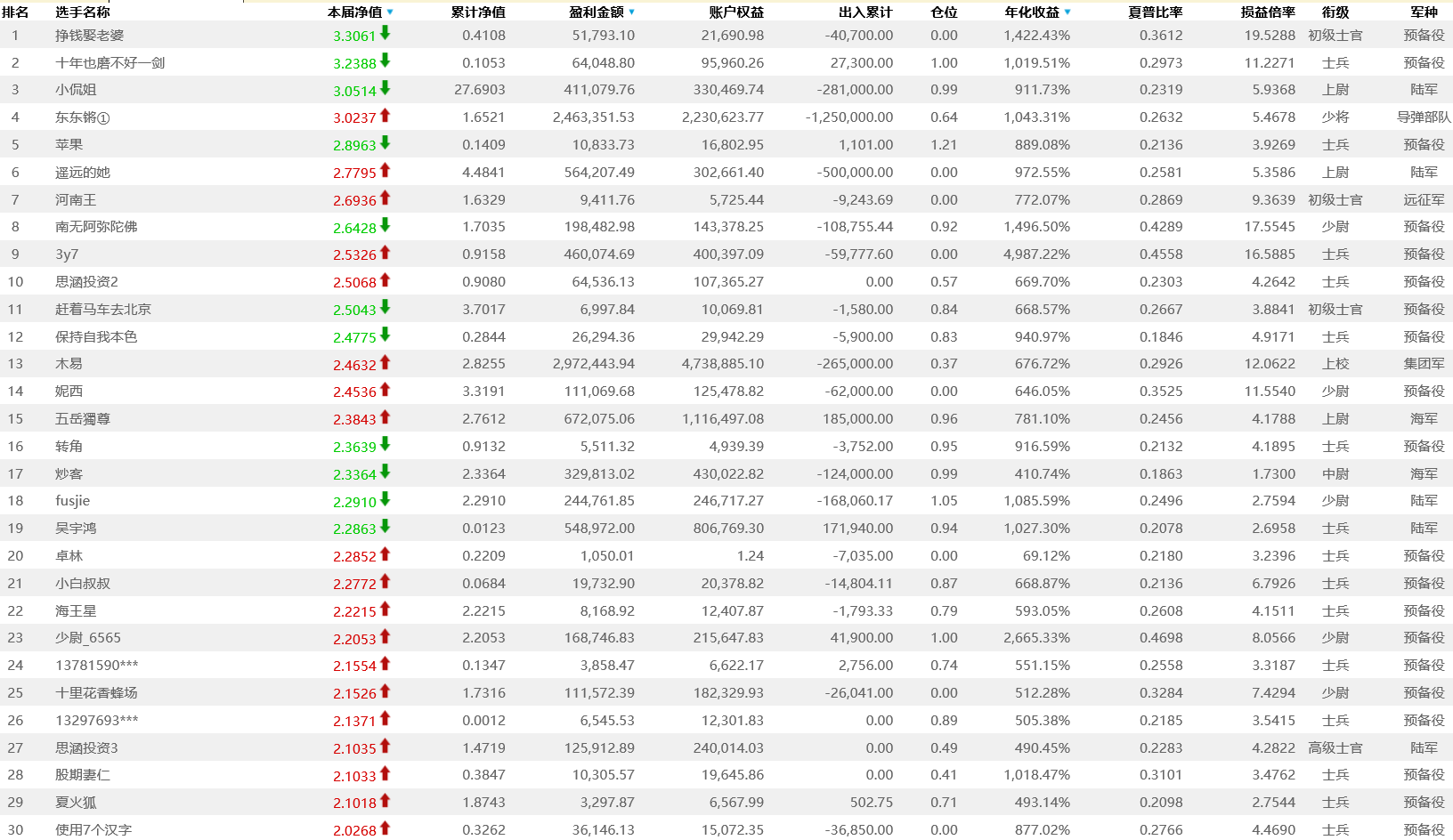Image resolution: width=1453 pixels, height=840 pixels.
Task: Click Sharpe ratio 0.4698 for 少尉_6565
Action: click(1161, 638)
